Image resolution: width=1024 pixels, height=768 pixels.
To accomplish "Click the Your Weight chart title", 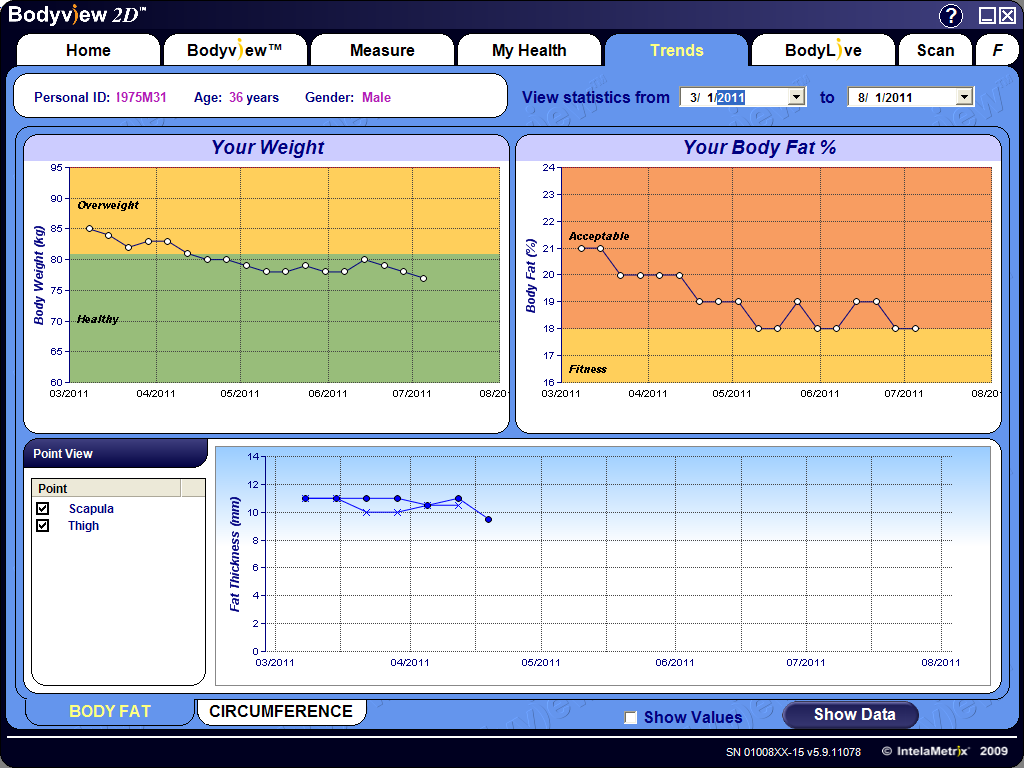I will pos(267,148).
